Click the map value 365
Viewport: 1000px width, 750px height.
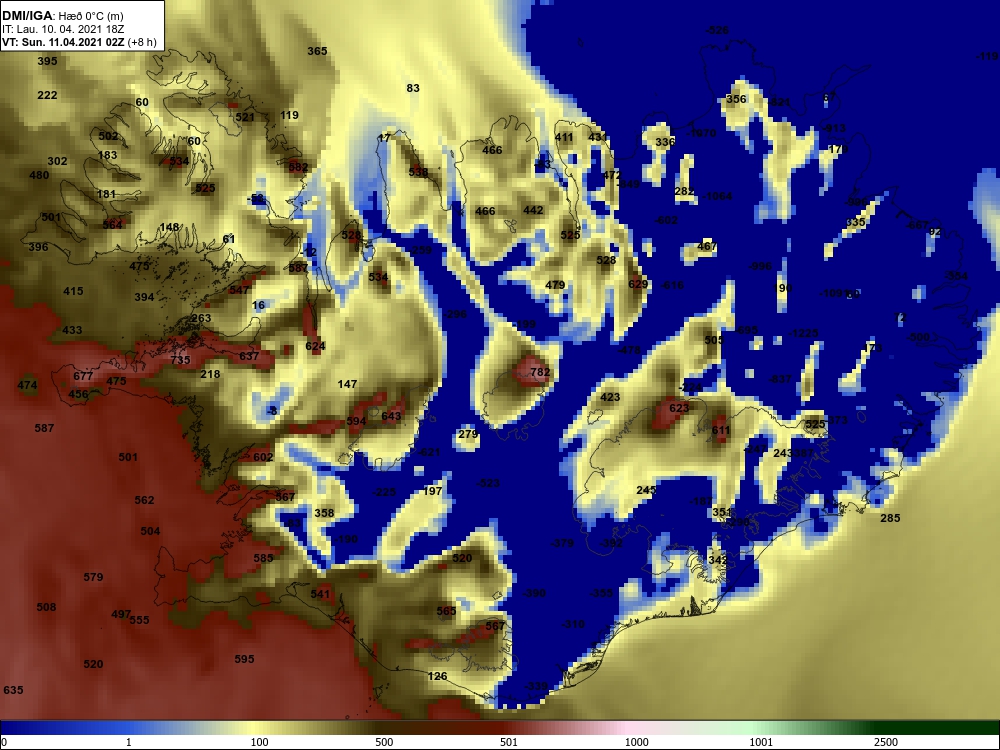point(317,51)
